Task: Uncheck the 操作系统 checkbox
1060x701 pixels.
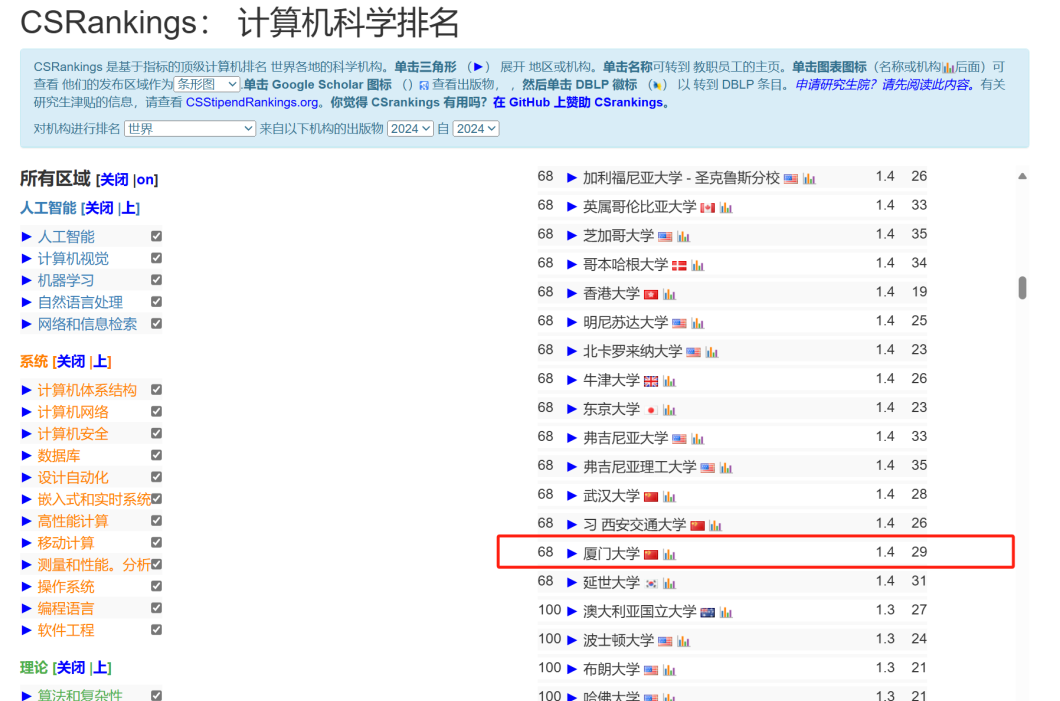Action: pyautogui.click(x=156, y=586)
